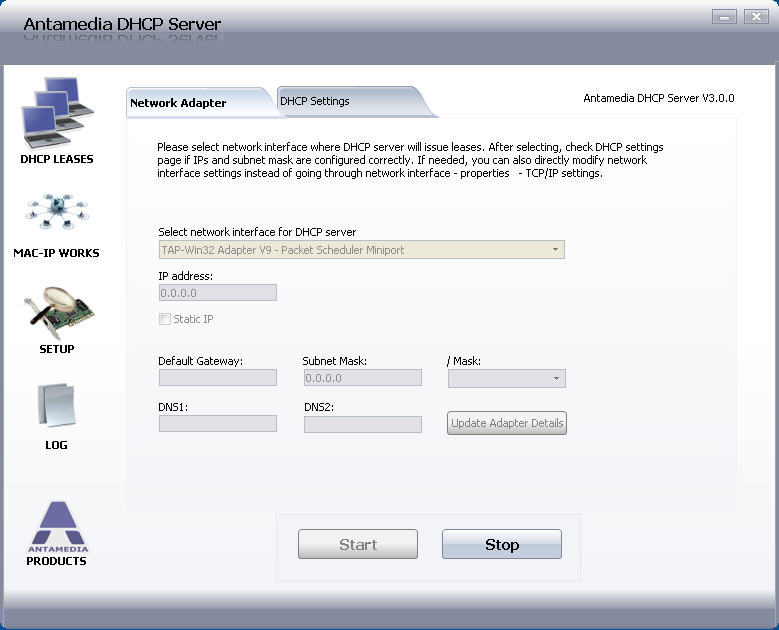Switch to the Network Adapter tab
Screen dimensions: 779x630
click(199, 103)
